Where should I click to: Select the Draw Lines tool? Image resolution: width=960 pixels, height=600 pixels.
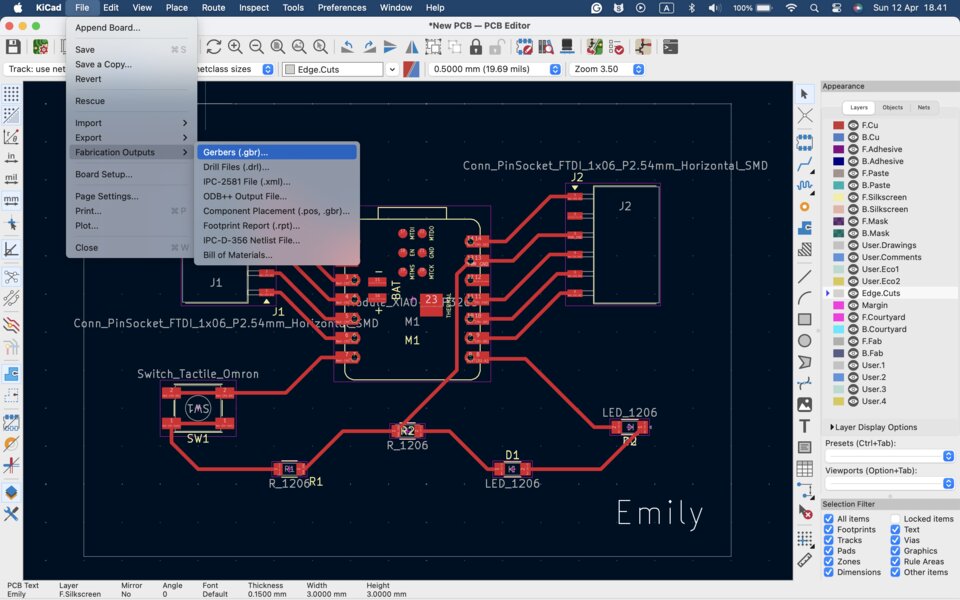click(x=804, y=277)
